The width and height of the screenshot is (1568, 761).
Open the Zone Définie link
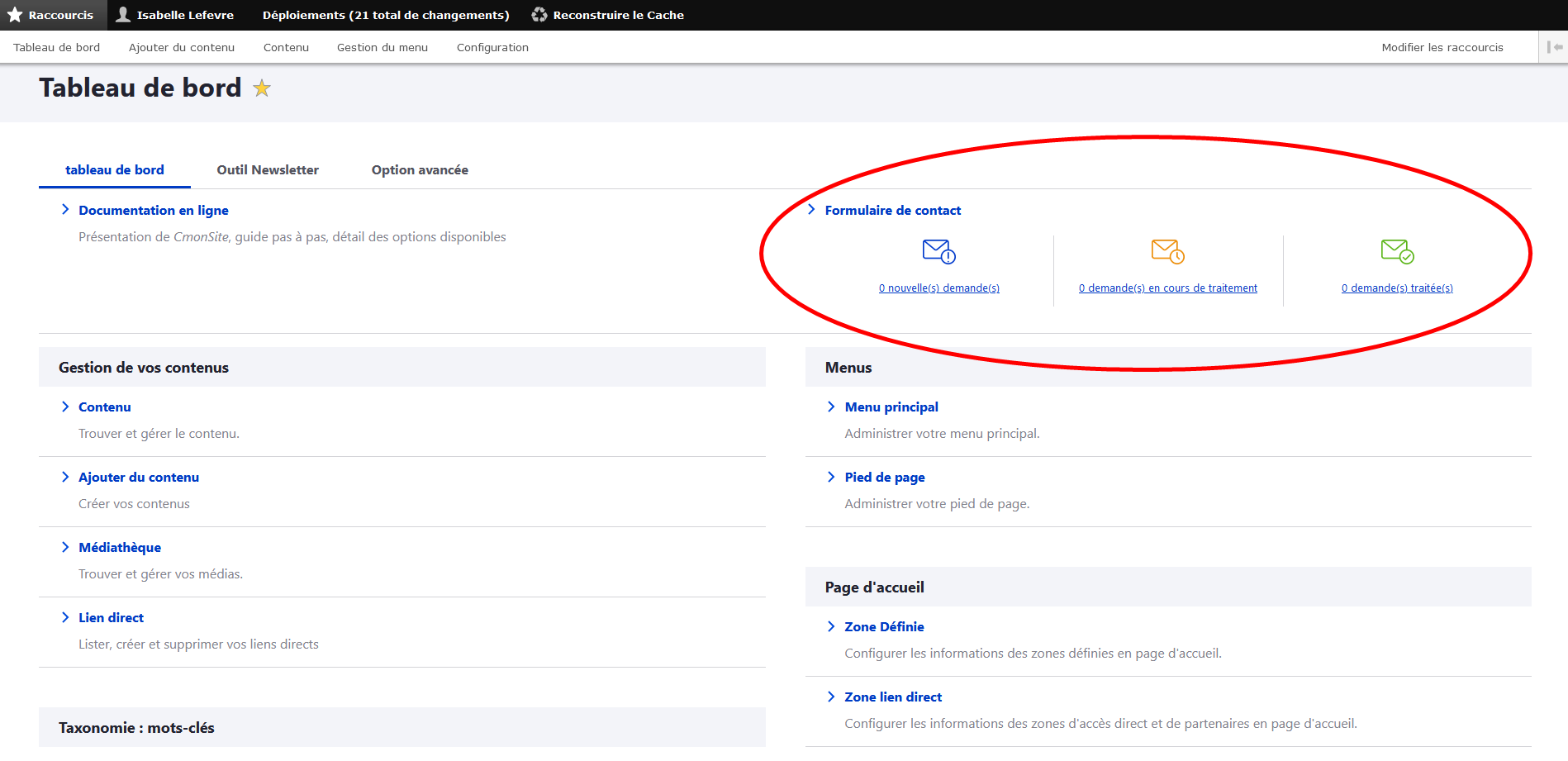(x=884, y=627)
